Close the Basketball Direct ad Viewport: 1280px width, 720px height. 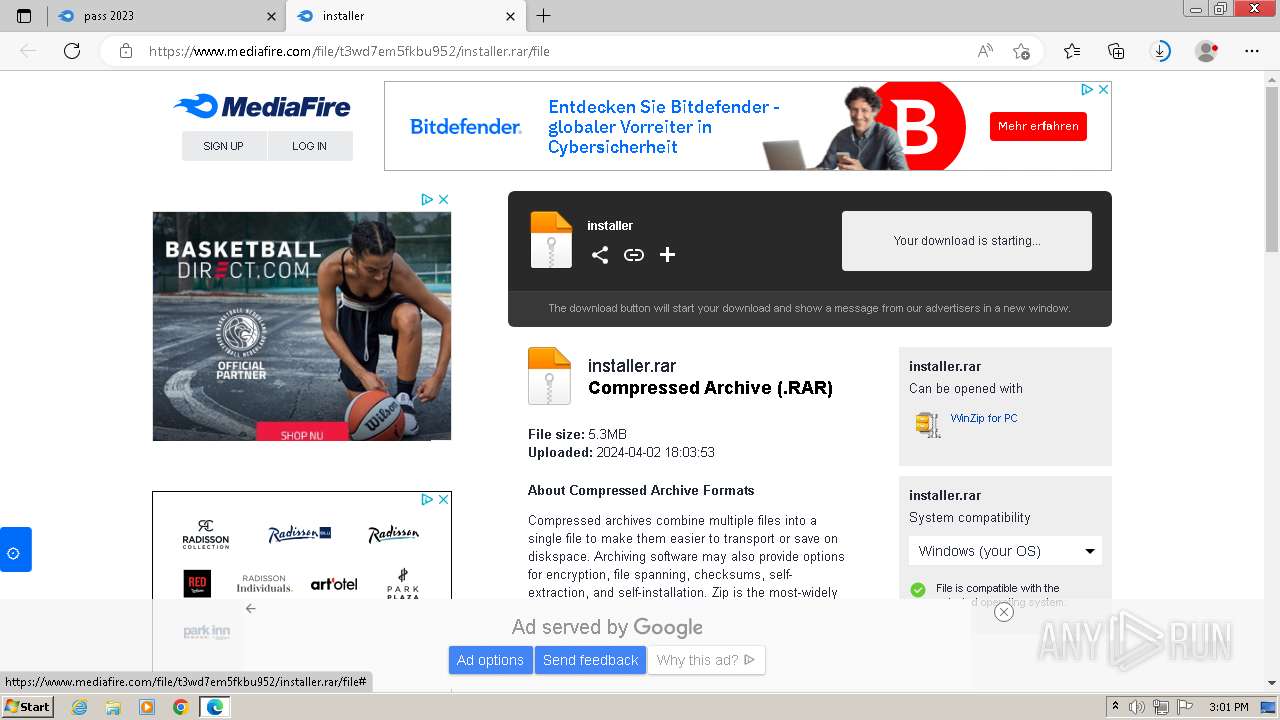coord(444,199)
